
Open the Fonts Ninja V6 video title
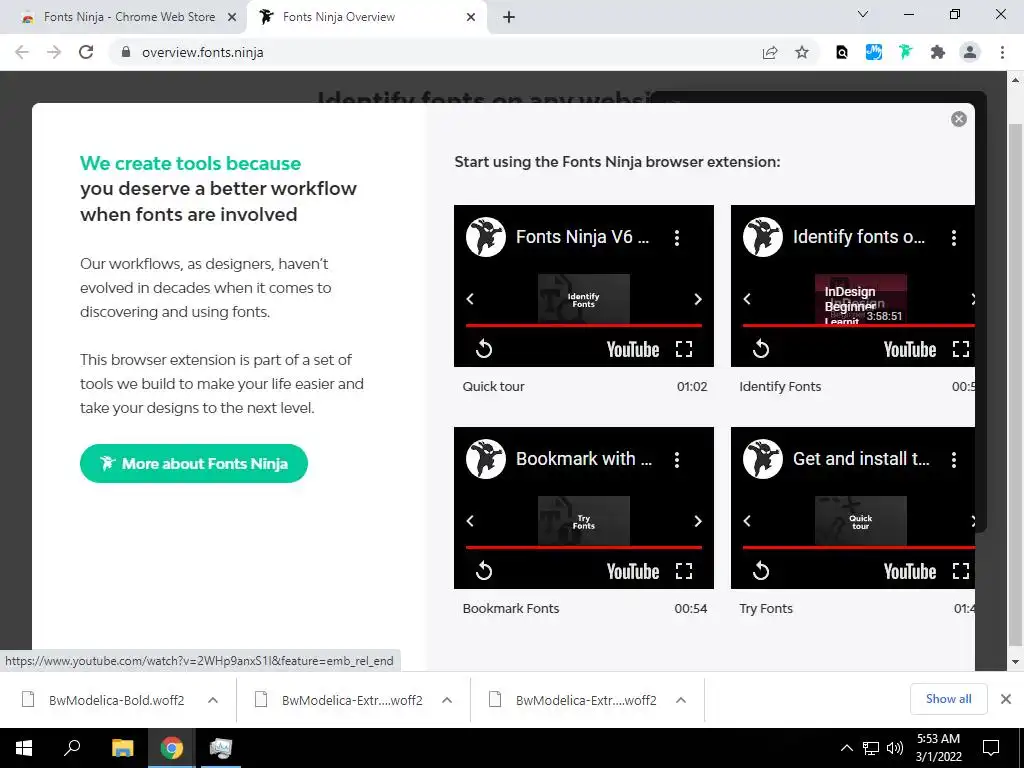[583, 237]
